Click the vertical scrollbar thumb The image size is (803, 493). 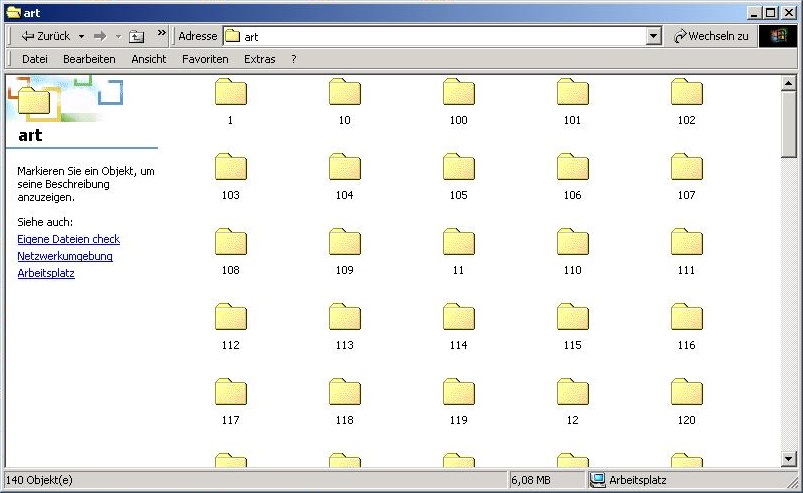tap(789, 124)
